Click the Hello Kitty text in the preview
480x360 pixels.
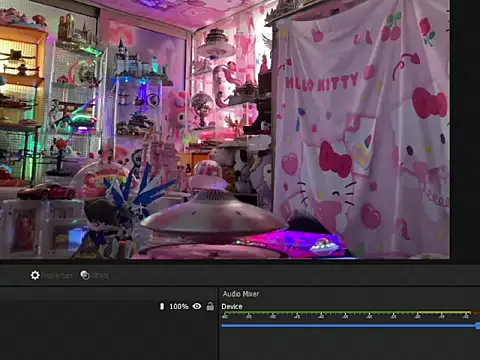(x=321, y=83)
